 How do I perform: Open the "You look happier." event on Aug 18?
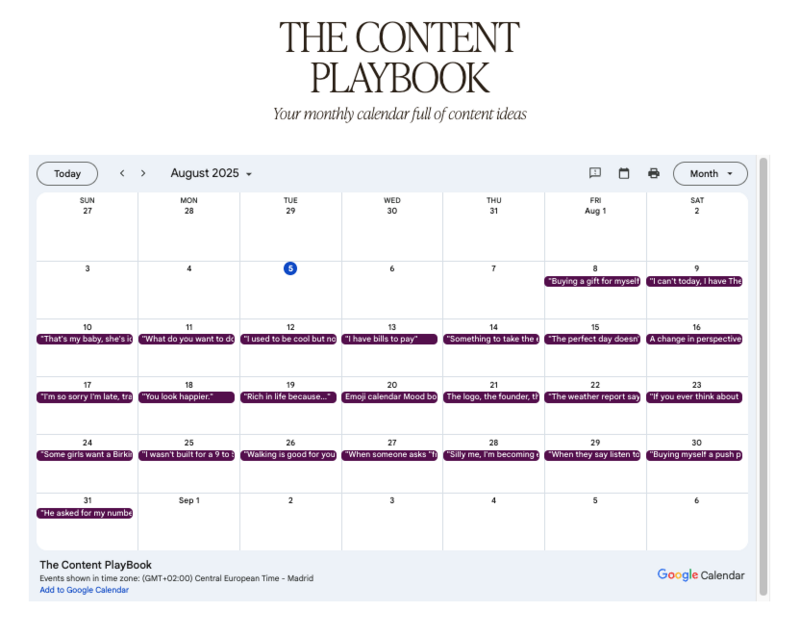click(x=186, y=397)
